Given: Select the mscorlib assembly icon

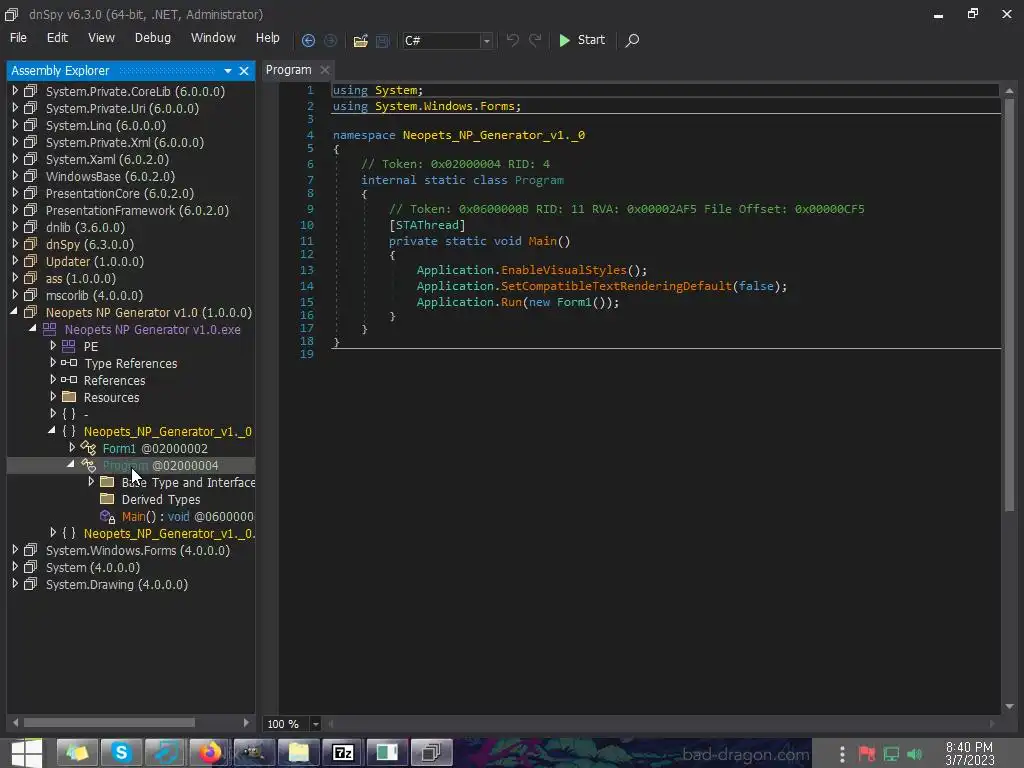Looking at the screenshot, I should point(30,295).
